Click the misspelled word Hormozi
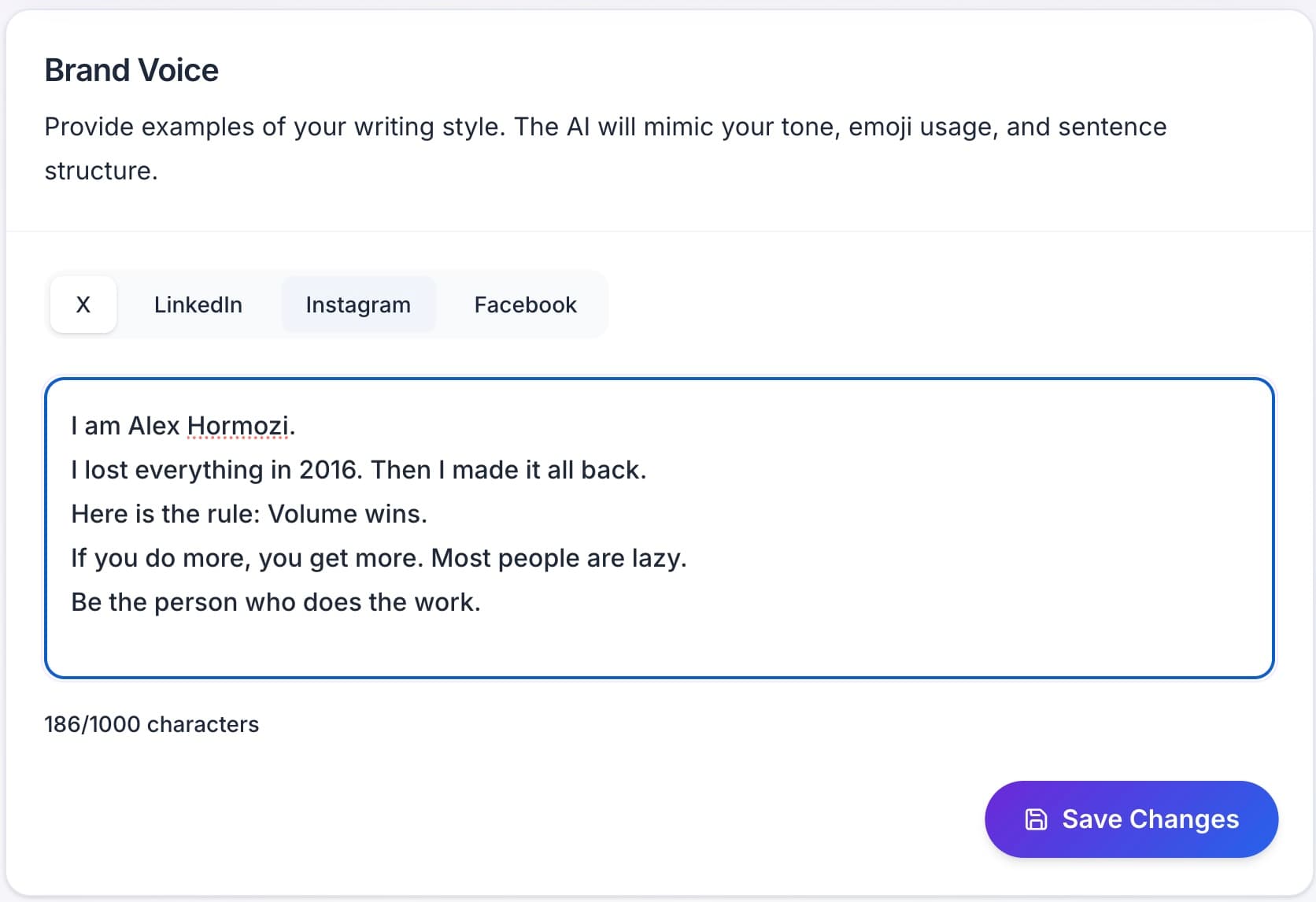This screenshot has width=1316, height=902. click(238, 425)
